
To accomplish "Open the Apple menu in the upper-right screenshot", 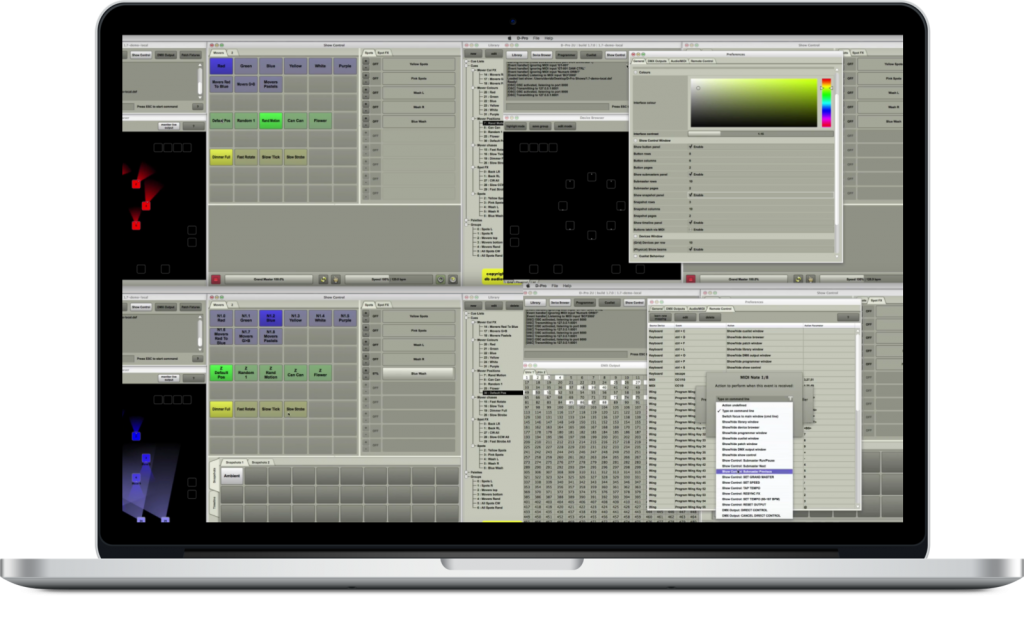I will coord(510,39).
